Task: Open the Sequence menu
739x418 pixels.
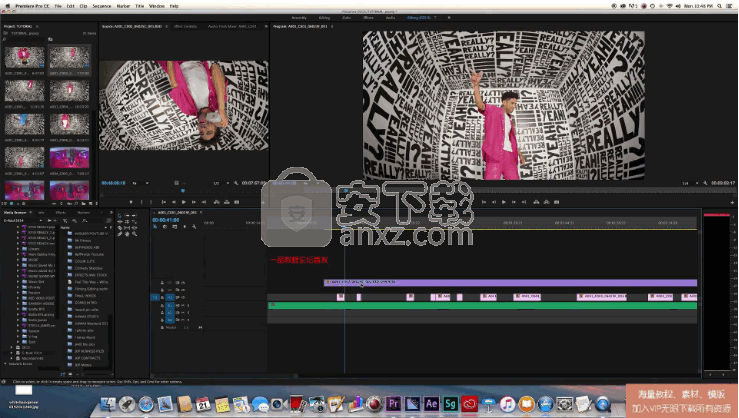Action: tap(101, 6)
